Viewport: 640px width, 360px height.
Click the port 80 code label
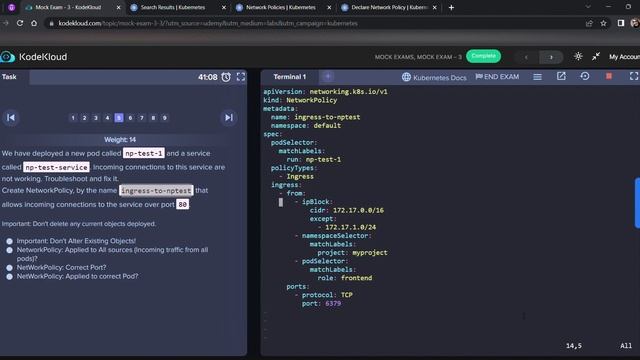[x=182, y=204]
